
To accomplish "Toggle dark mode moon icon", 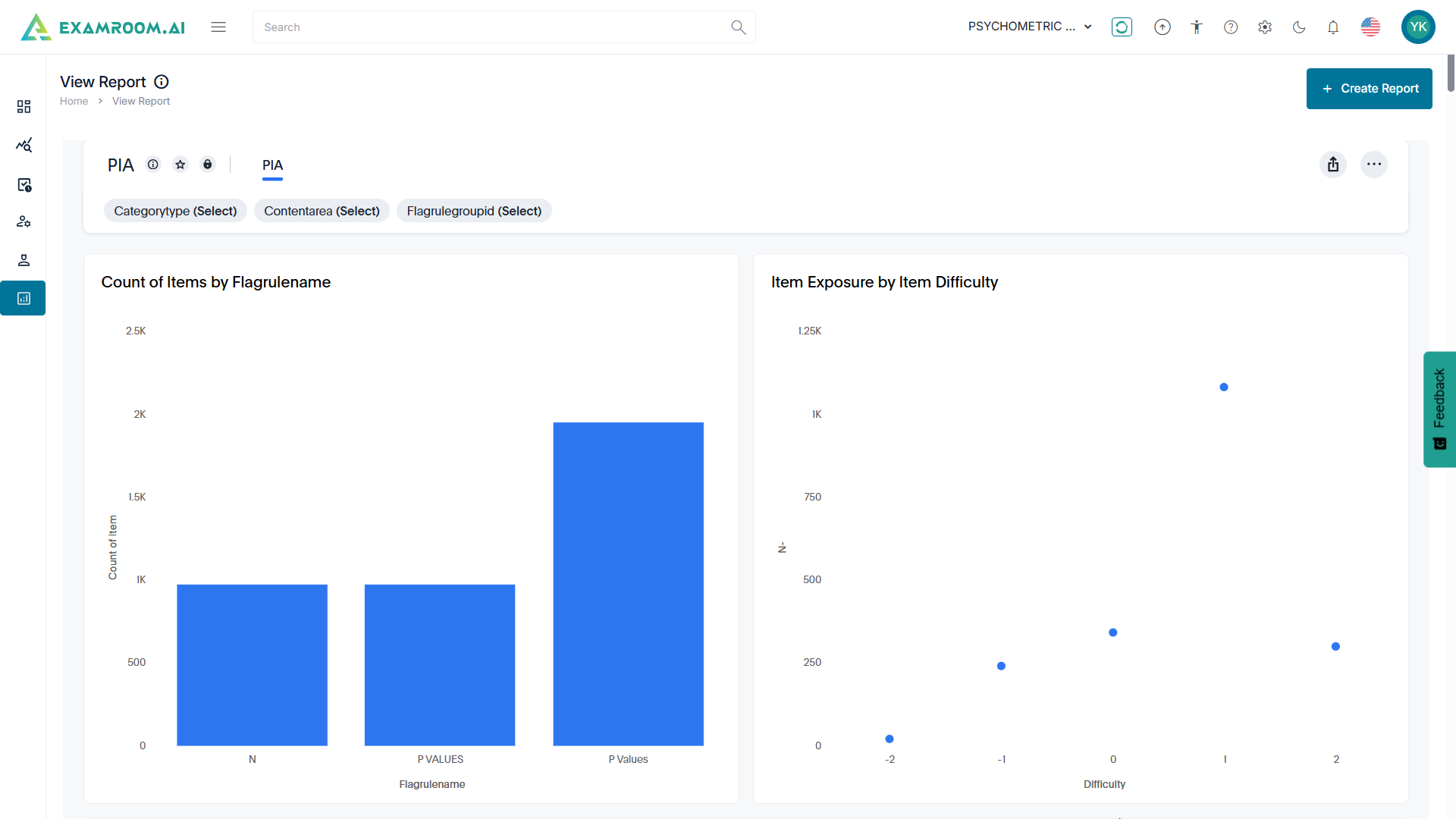I will (x=1299, y=27).
